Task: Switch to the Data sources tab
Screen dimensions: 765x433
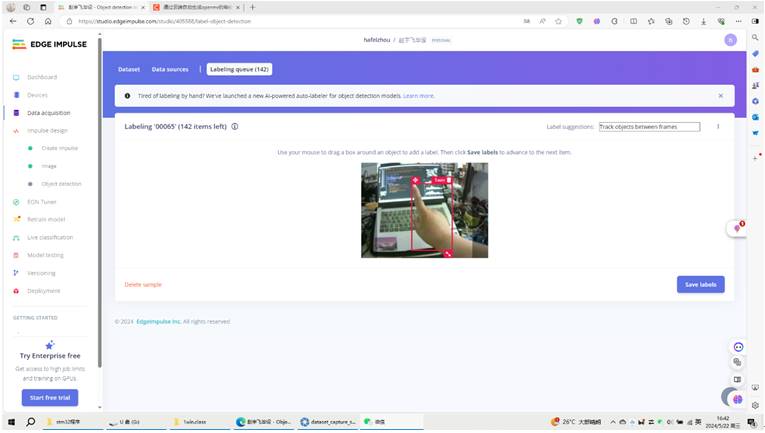Action: [x=170, y=69]
